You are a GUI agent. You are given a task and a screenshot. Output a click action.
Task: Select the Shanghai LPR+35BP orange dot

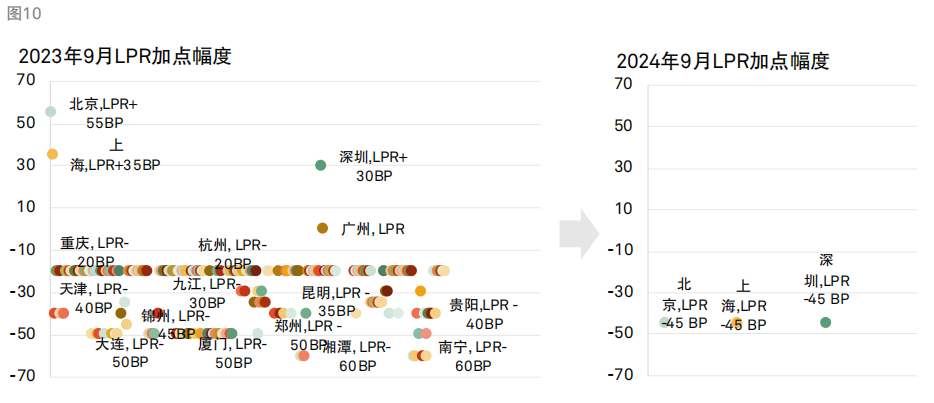pos(52,154)
